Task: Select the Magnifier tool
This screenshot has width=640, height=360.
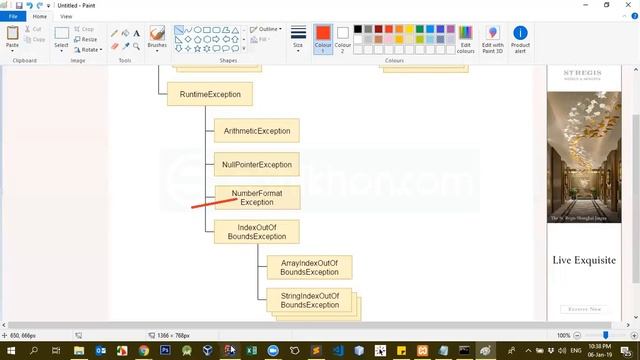Action: (x=136, y=46)
